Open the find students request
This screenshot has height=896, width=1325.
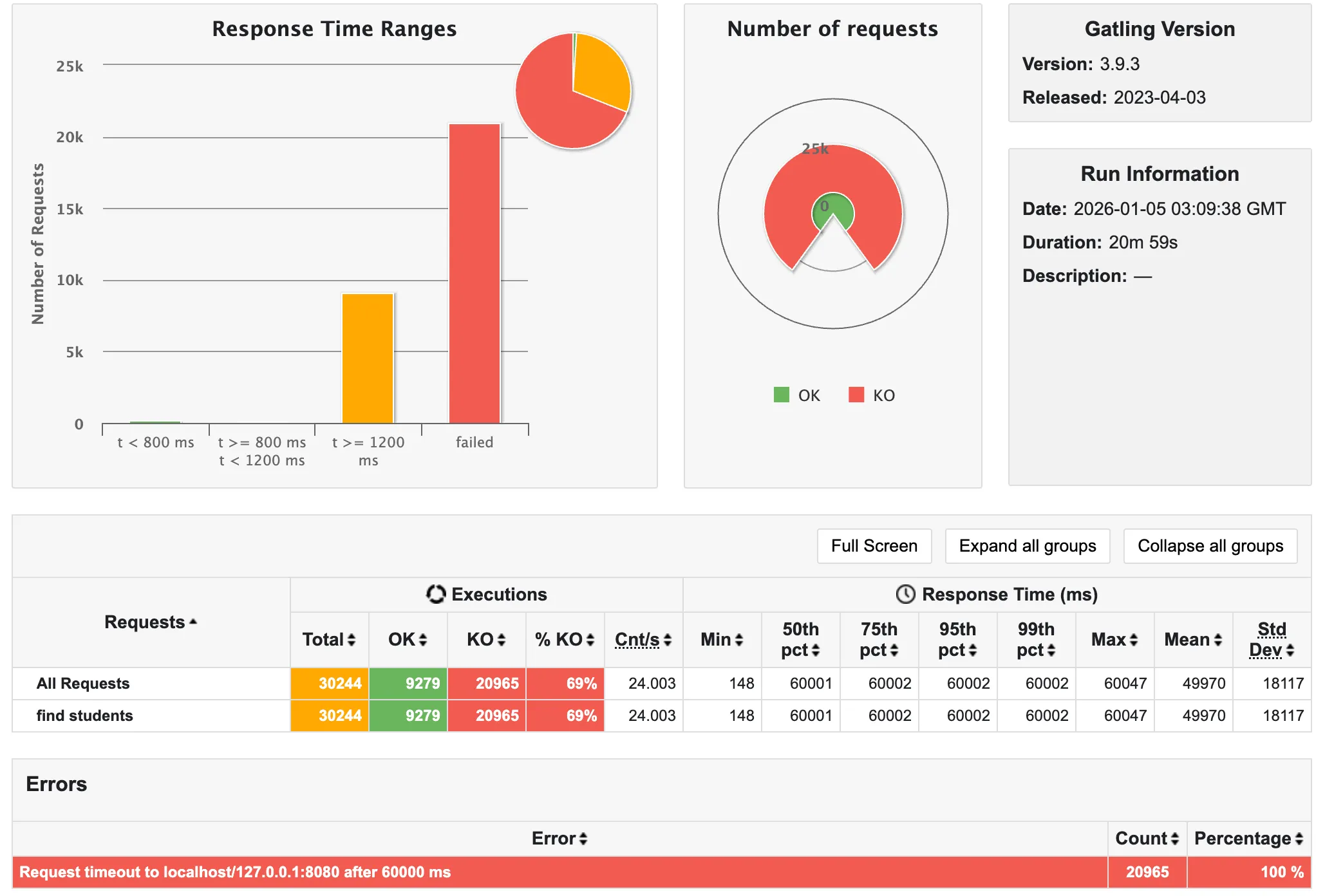[84, 716]
